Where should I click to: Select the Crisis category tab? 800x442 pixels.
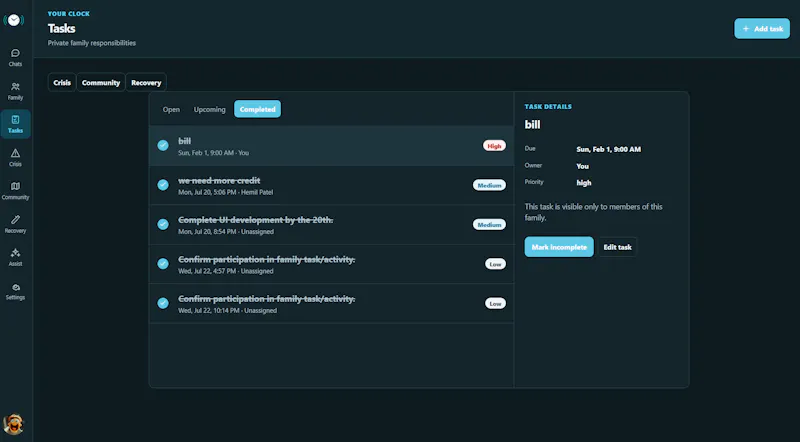[62, 83]
